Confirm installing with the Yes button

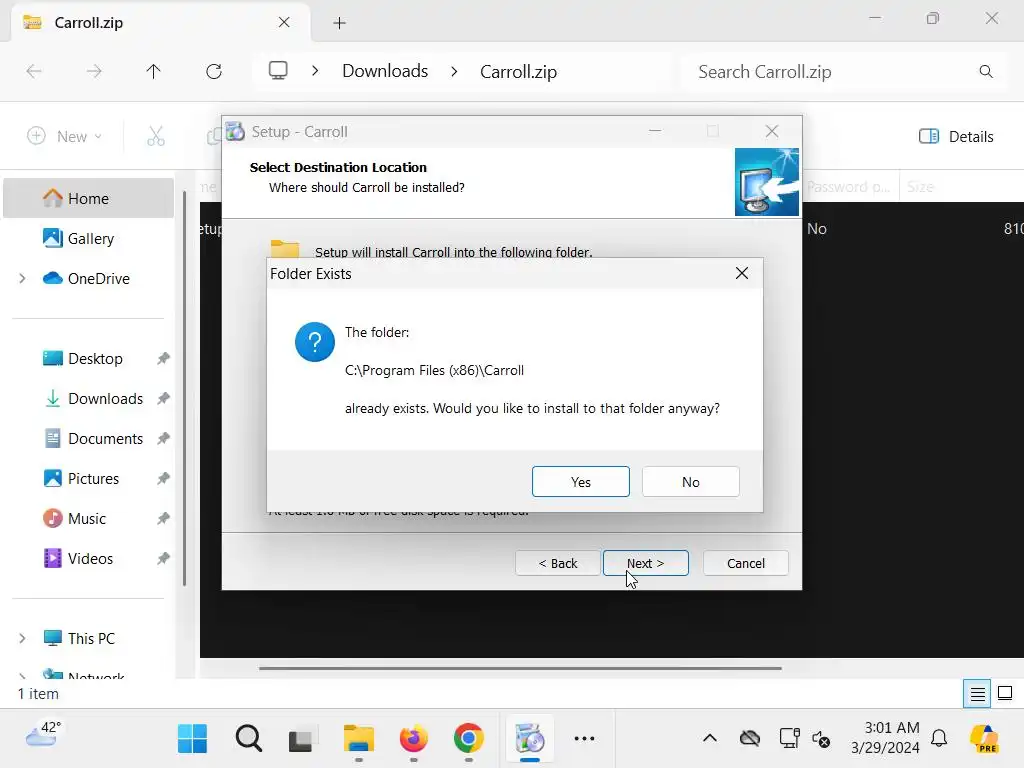[x=581, y=481]
